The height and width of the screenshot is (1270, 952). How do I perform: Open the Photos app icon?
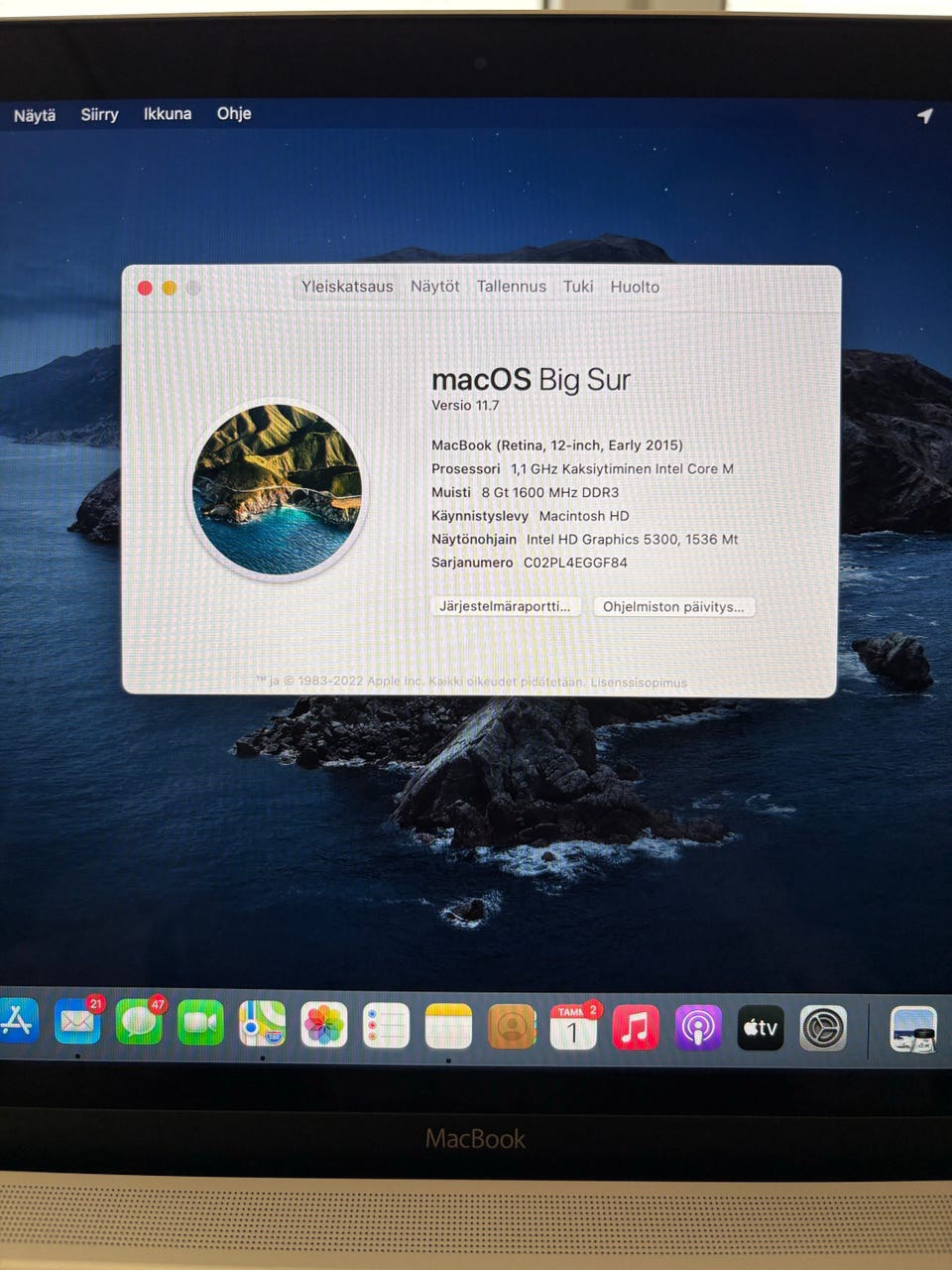point(324,1025)
